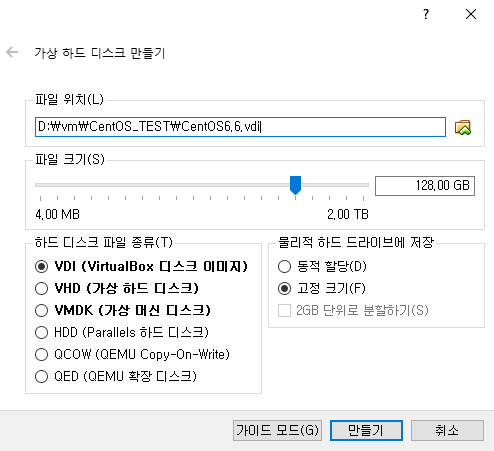Select the QCOW (QEMU Copy-On-Write) option
494x451 pixels.
tap(132, 354)
